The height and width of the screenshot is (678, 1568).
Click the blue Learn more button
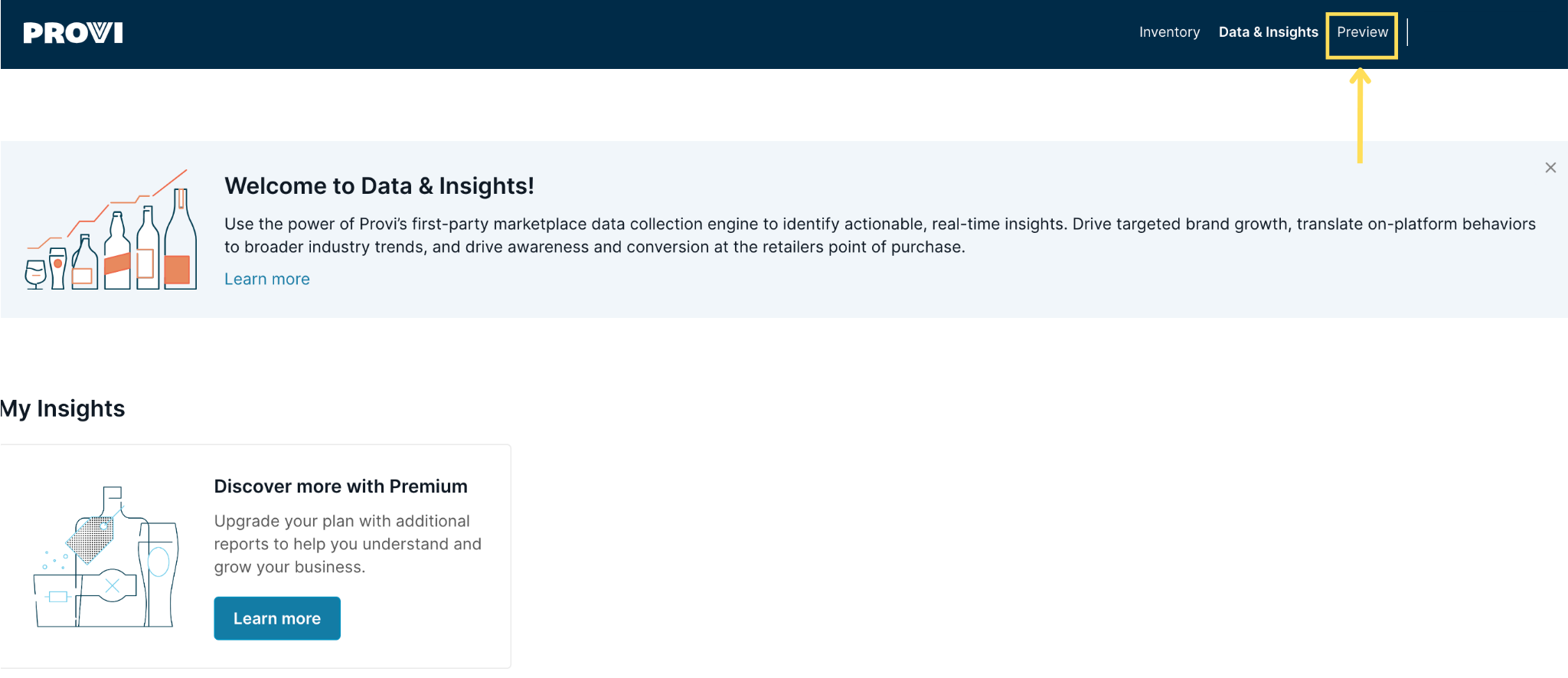pyautogui.click(x=277, y=618)
